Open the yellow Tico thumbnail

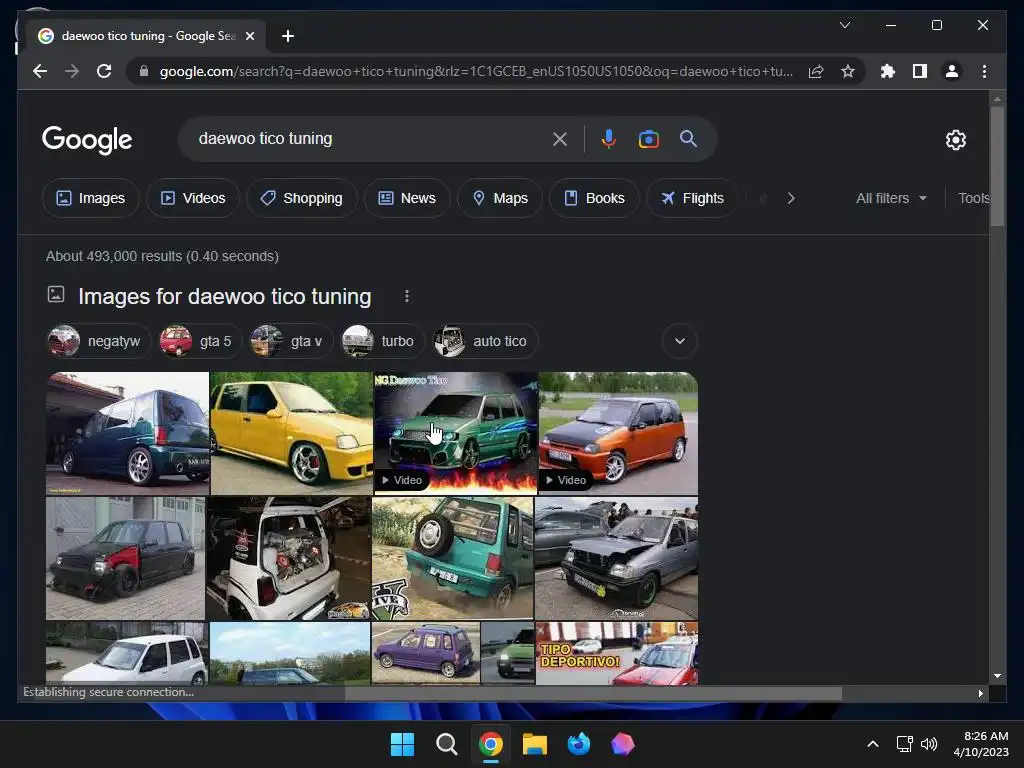tap(291, 433)
